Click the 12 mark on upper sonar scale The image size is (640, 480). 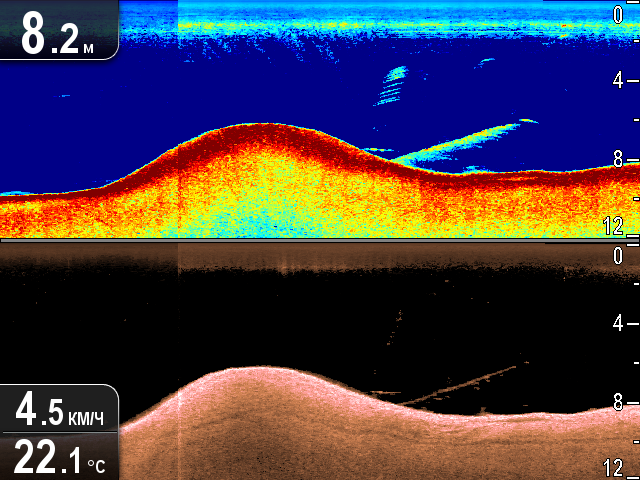pos(617,226)
